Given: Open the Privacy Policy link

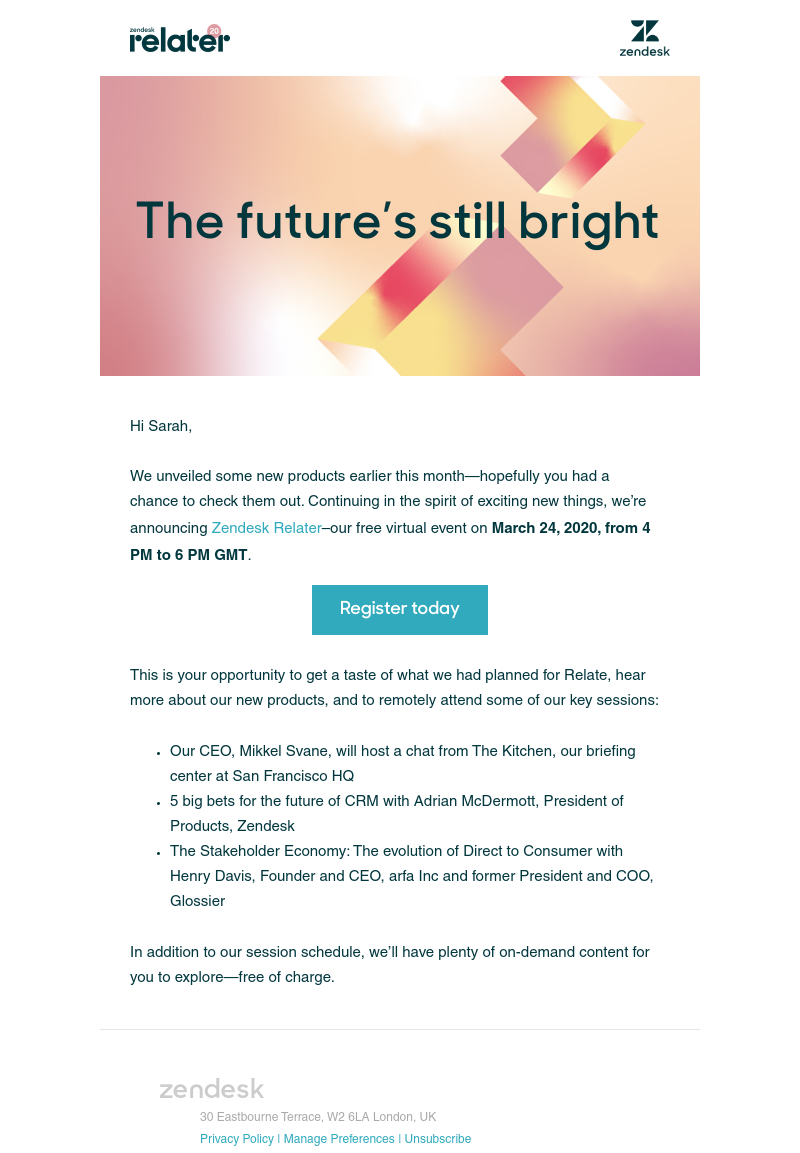Looking at the screenshot, I should [237, 1138].
